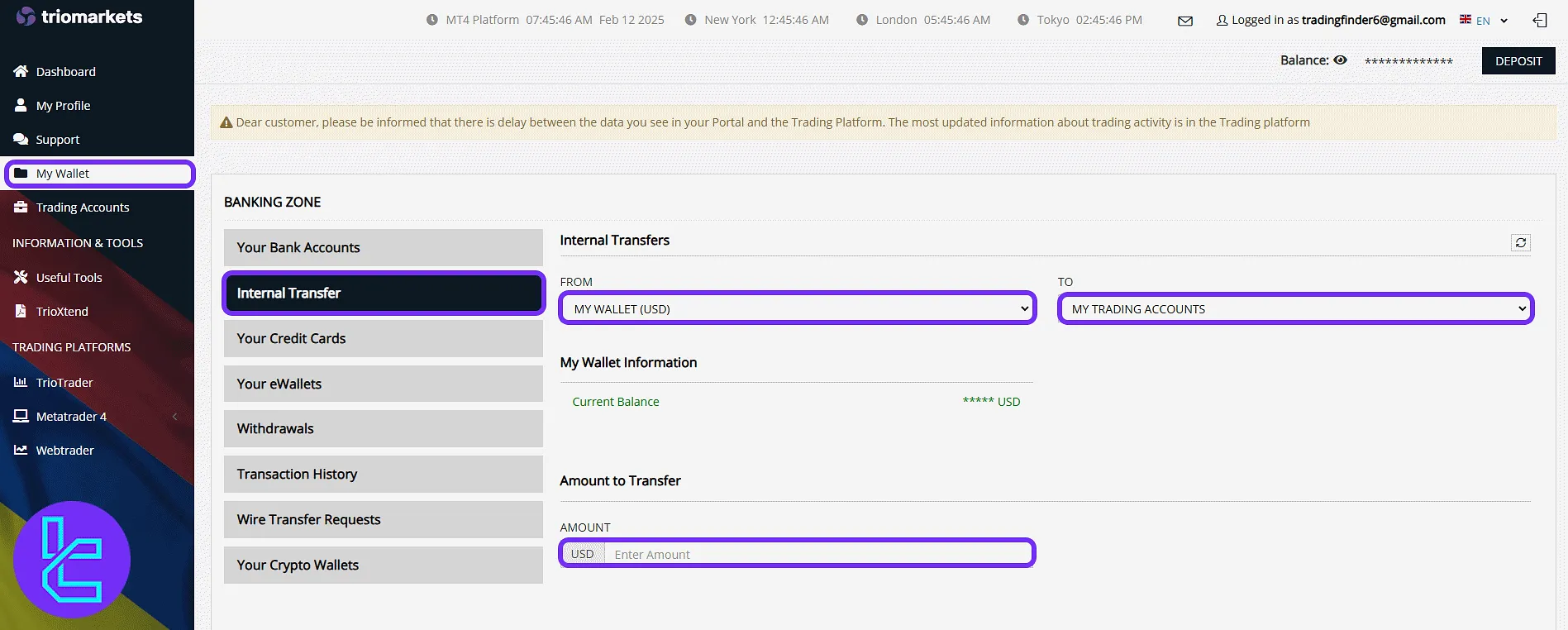Click the Tokyo clock icon
Viewport: 1568px width, 630px height.
coord(1023,20)
